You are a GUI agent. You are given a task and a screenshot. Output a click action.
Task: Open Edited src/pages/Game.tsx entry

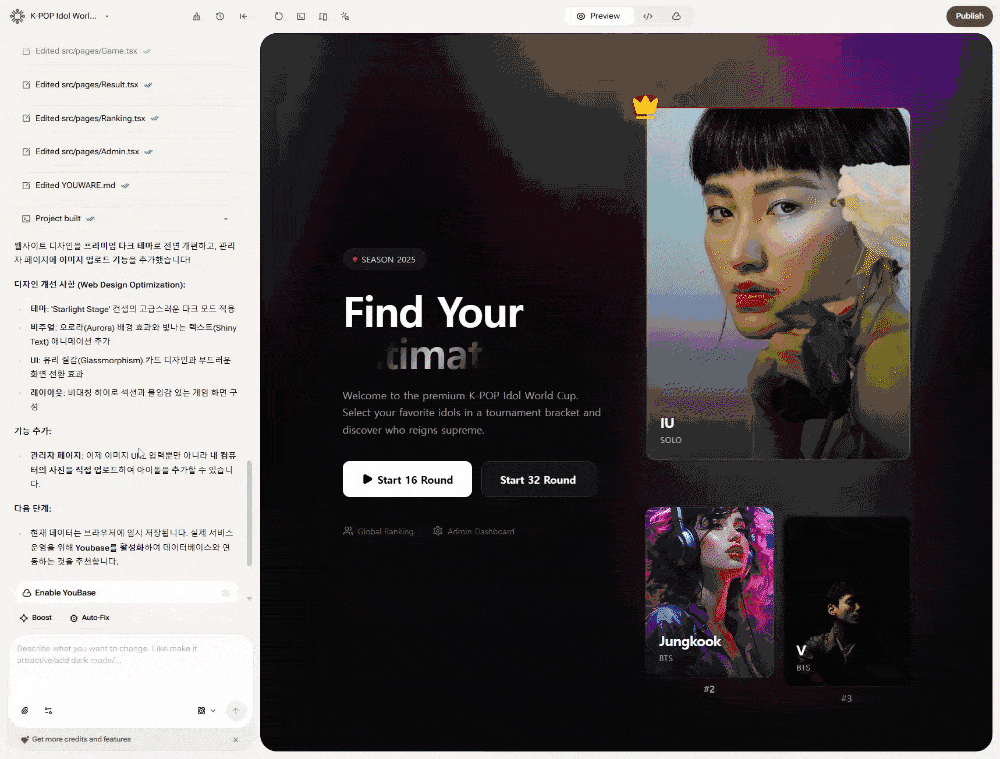(x=87, y=51)
